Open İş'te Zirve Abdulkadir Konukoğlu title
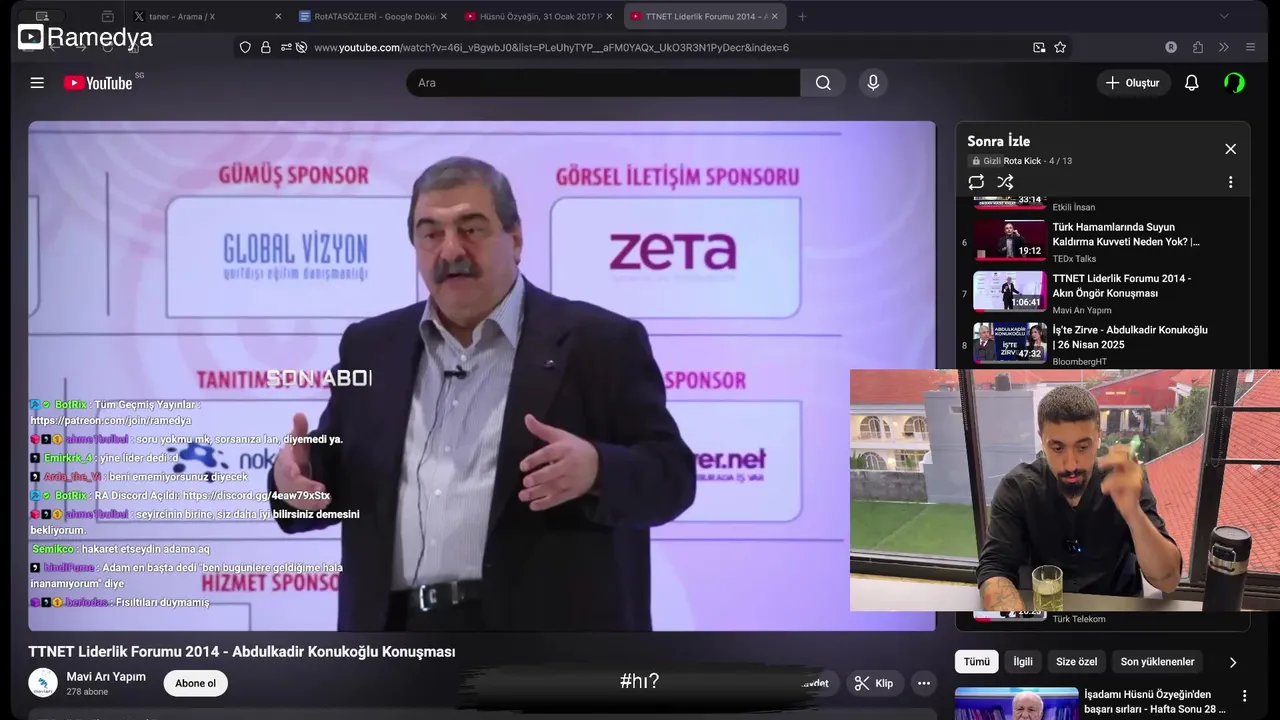The image size is (1280, 720). point(1130,337)
